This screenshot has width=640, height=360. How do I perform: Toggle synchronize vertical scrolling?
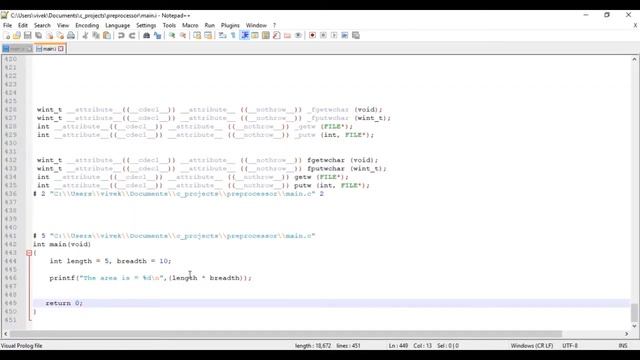coord(197,36)
